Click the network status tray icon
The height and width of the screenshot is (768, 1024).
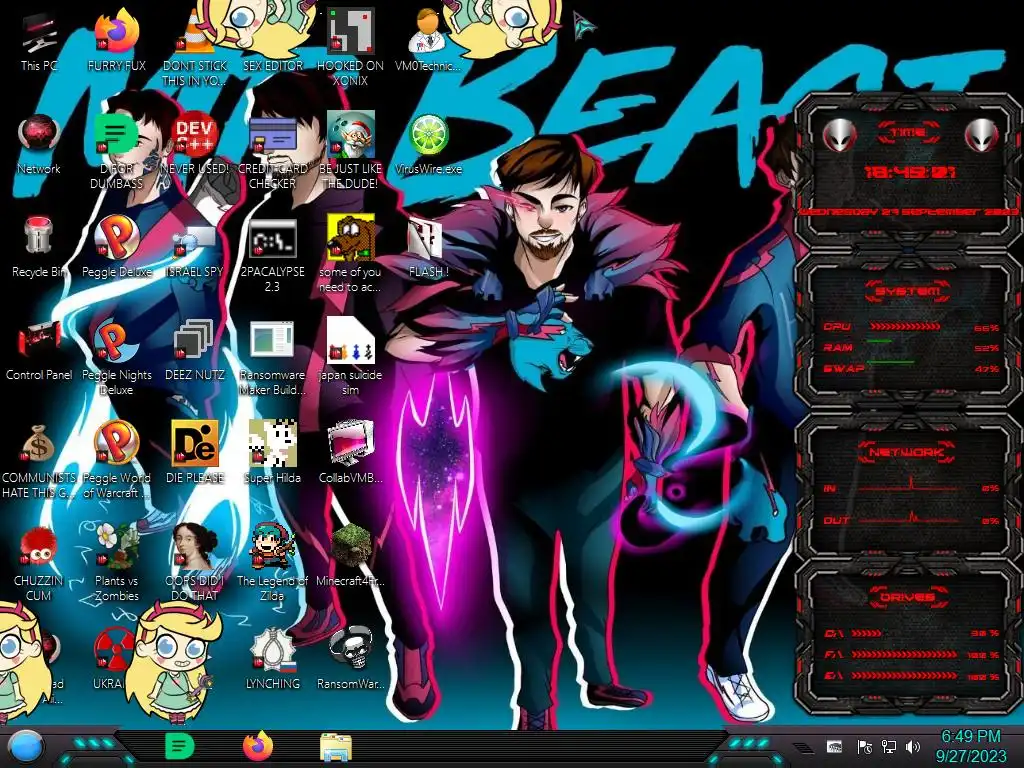pyautogui.click(x=889, y=747)
